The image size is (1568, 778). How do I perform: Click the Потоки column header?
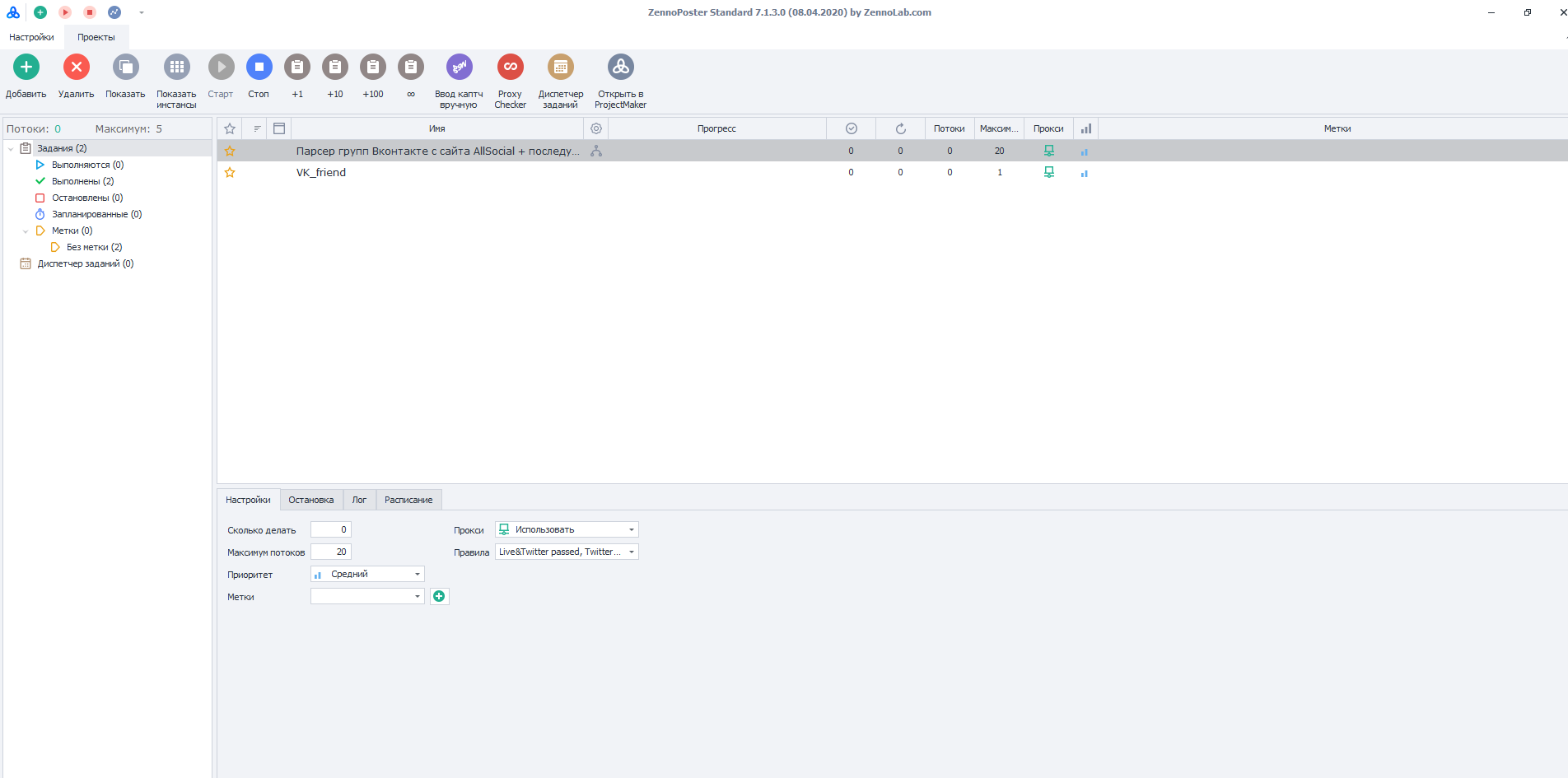tap(950, 128)
